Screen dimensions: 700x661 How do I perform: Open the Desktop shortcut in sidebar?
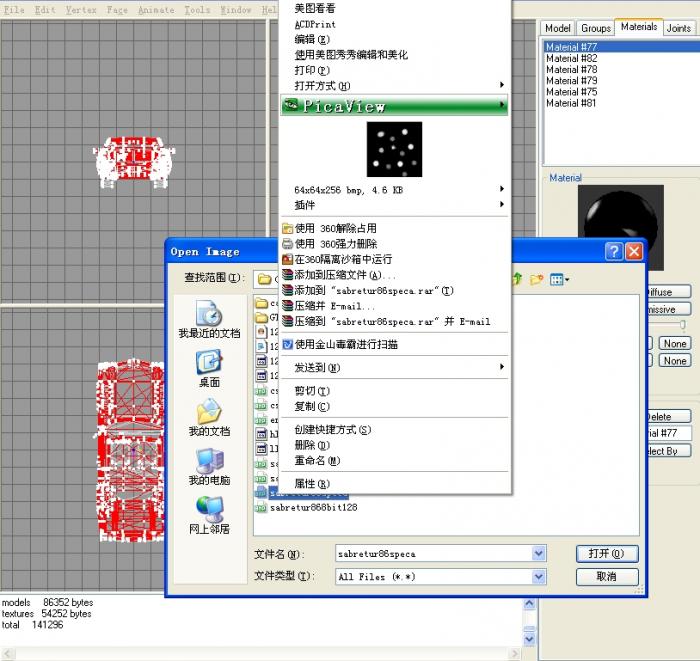209,362
